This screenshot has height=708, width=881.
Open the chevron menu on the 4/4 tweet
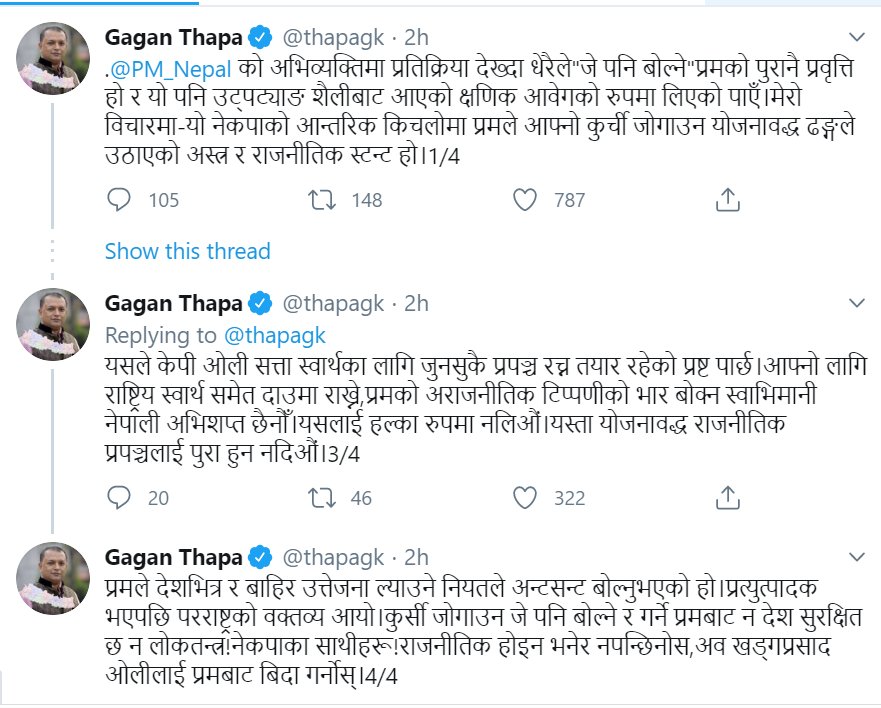pos(856,556)
